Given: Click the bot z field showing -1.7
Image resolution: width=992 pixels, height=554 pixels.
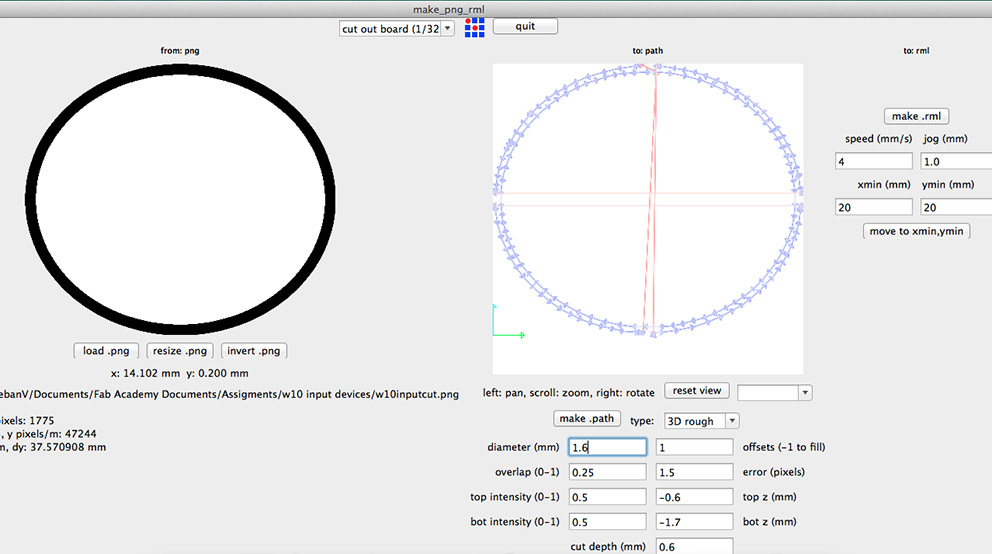Looking at the screenshot, I should point(694,521).
